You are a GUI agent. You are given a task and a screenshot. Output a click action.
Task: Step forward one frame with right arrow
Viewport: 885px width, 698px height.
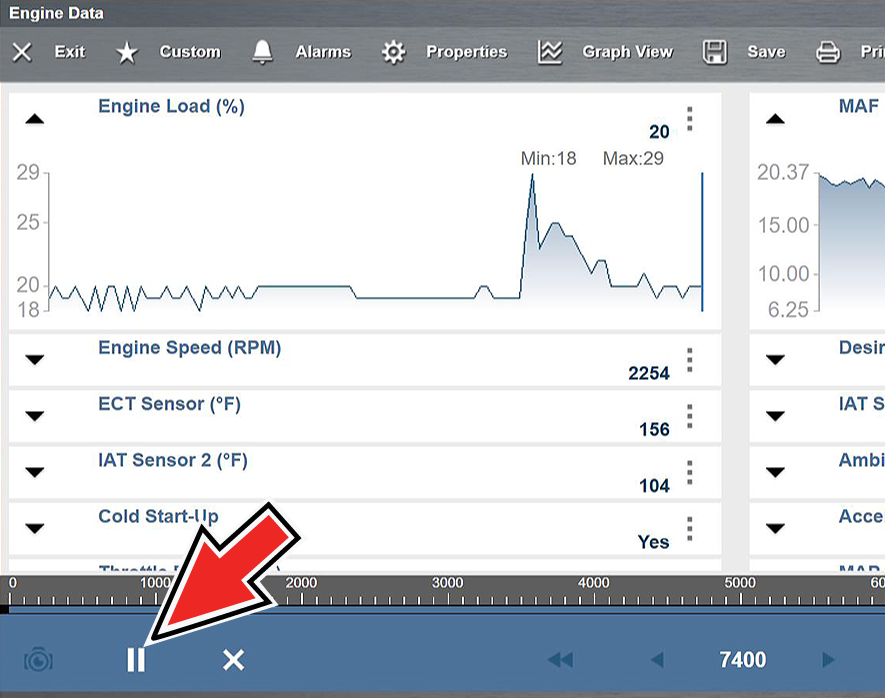click(828, 660)
